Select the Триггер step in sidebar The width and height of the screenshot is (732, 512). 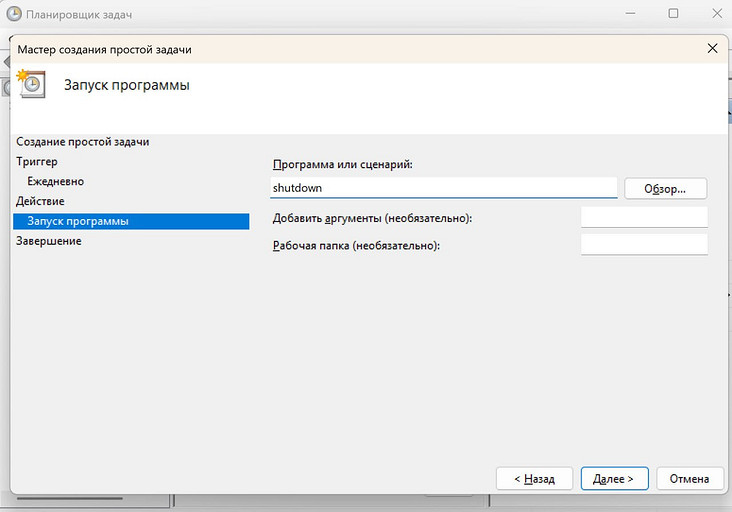coord(37,162)
